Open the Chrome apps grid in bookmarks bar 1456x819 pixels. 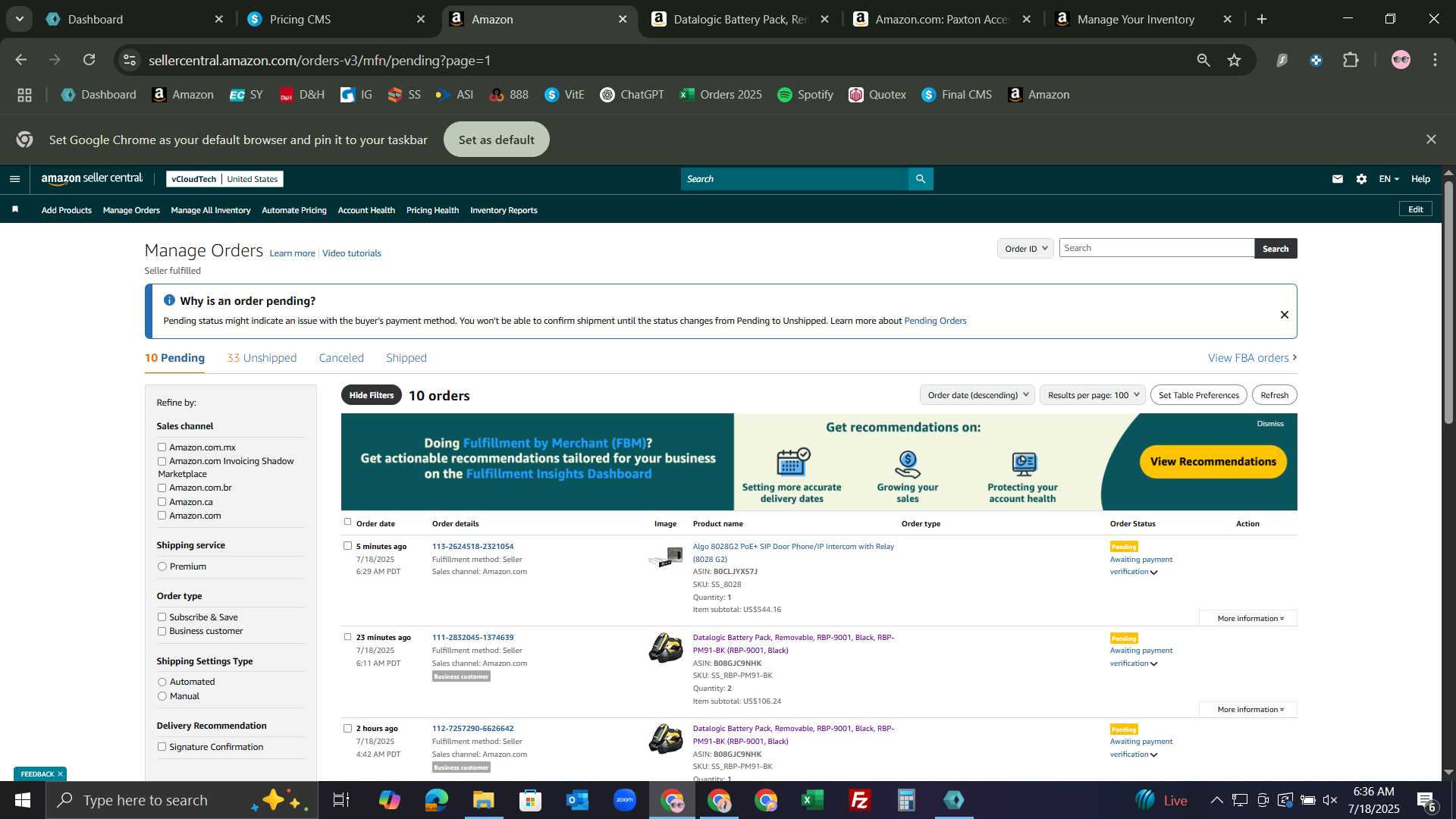[x=24, y=95]
